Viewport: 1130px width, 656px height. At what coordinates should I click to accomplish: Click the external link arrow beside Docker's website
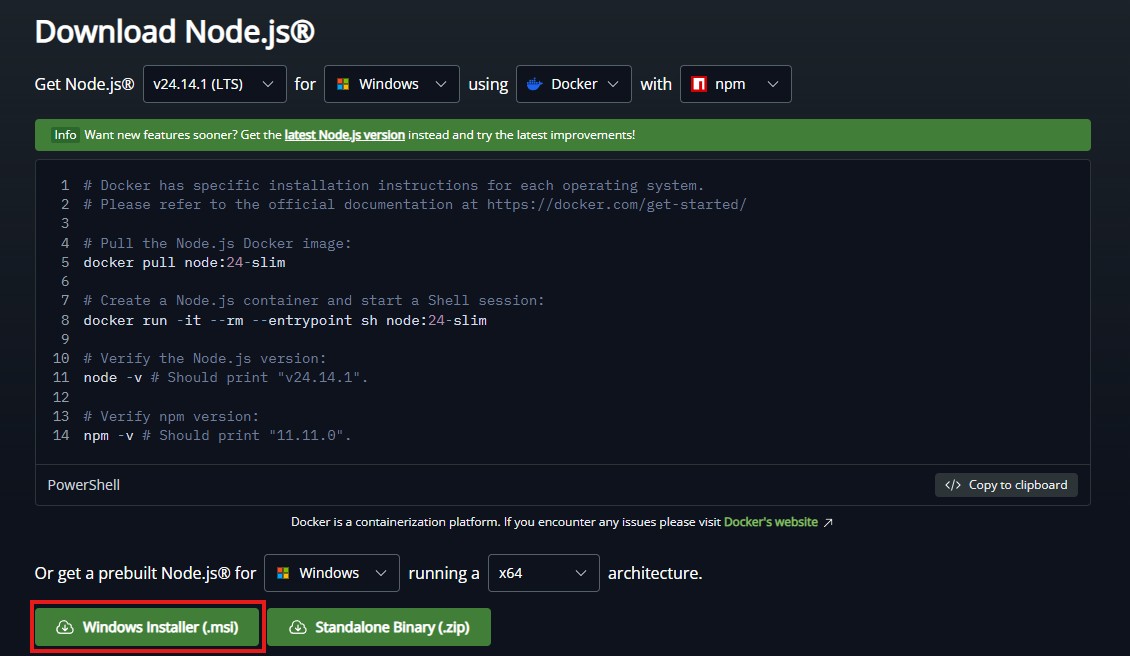pyautogui.click(x=827, y=521)
